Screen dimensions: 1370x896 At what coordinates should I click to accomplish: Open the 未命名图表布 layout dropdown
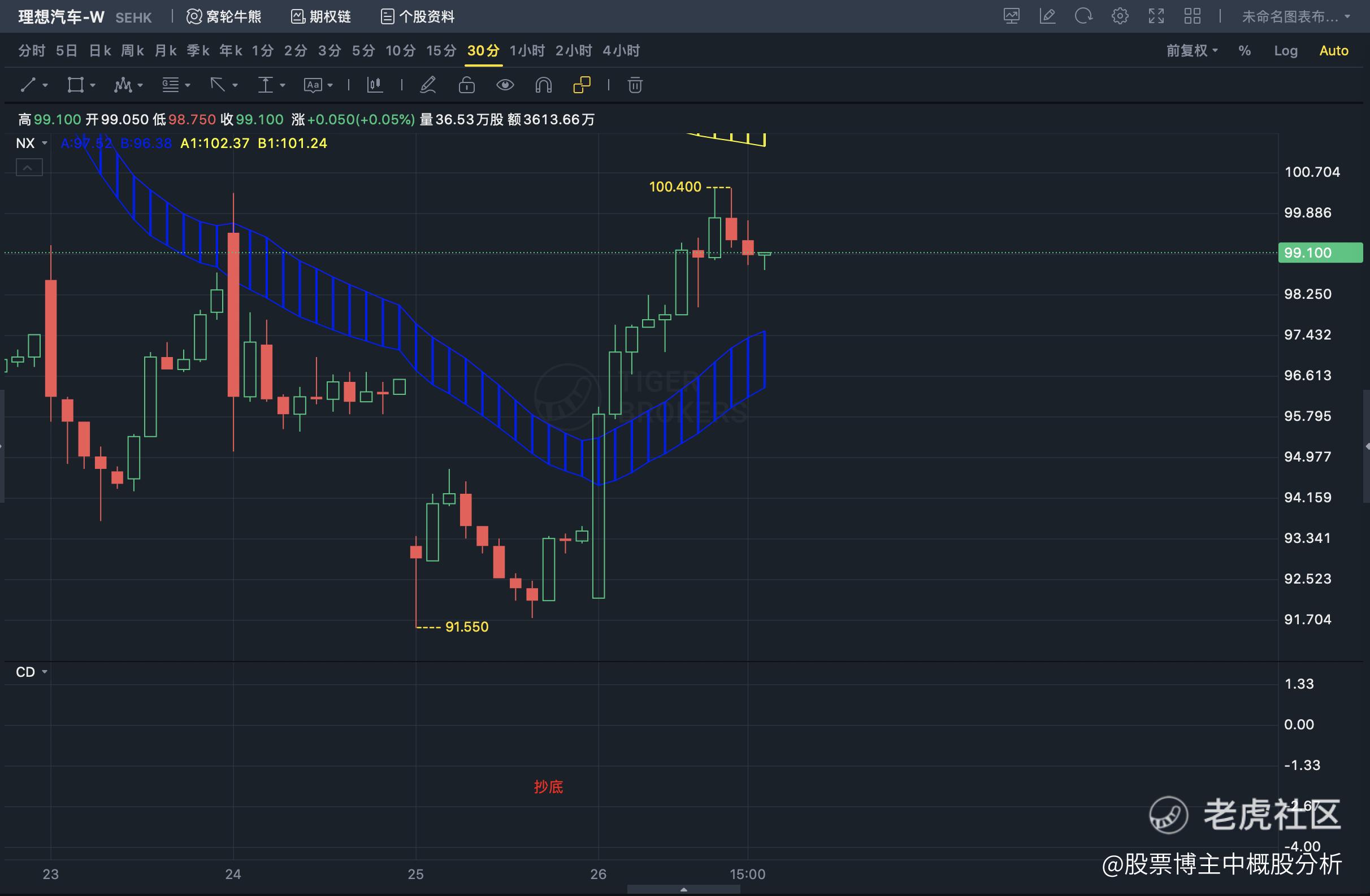point(1296,17)
